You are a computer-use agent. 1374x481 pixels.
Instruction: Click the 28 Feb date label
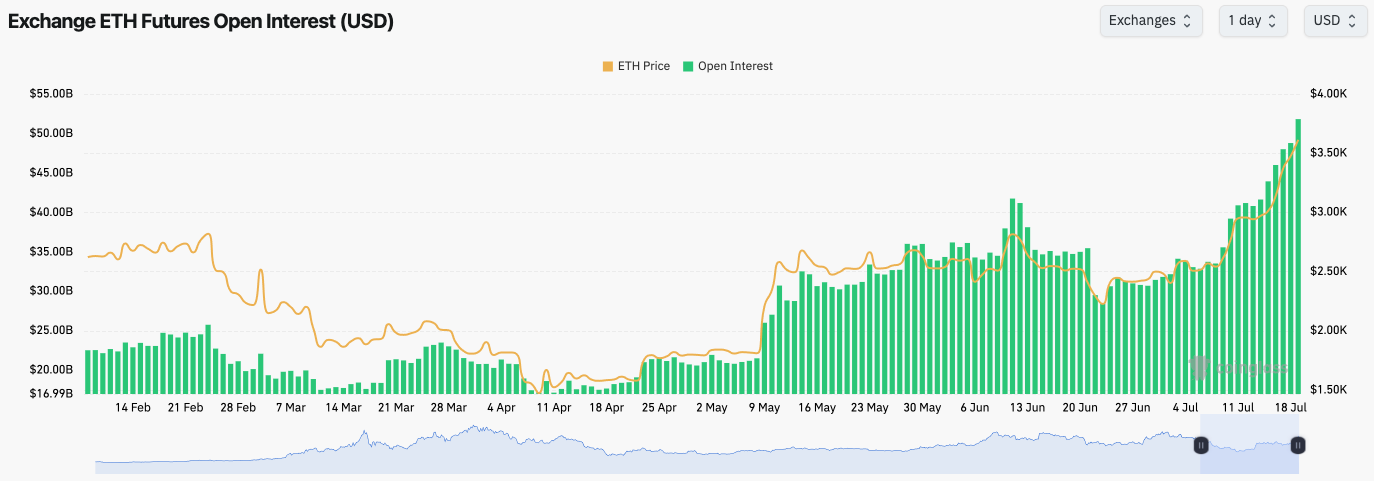pyautogui.click(x=238, y=408)
